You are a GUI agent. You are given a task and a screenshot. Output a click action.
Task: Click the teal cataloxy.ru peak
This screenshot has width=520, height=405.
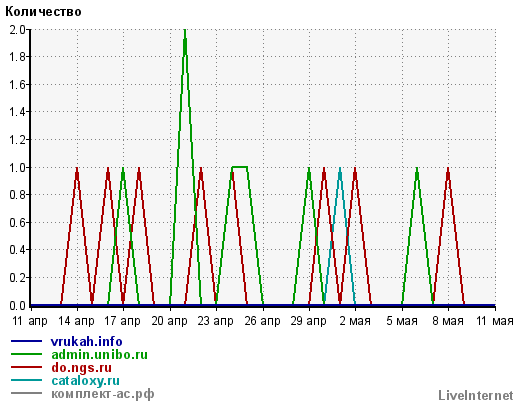340,169
